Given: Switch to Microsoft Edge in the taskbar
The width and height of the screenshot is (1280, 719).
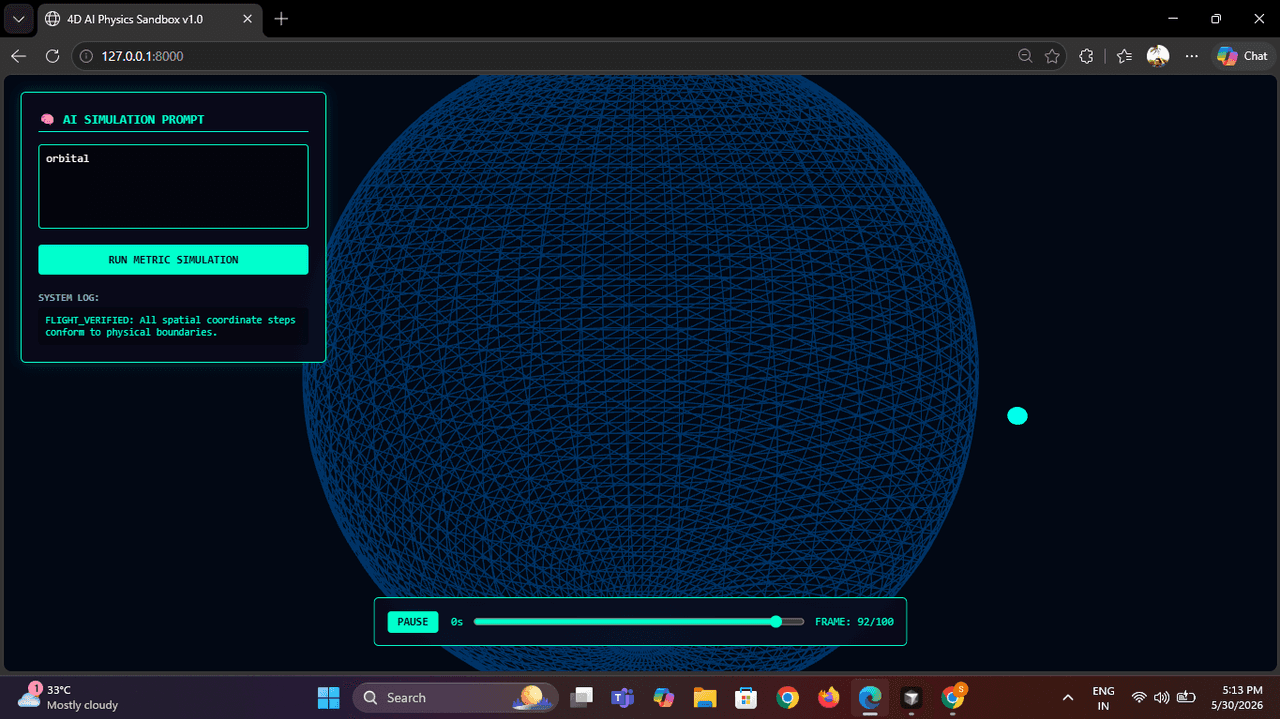Looking at the screenshot, I should click(870, 697).
